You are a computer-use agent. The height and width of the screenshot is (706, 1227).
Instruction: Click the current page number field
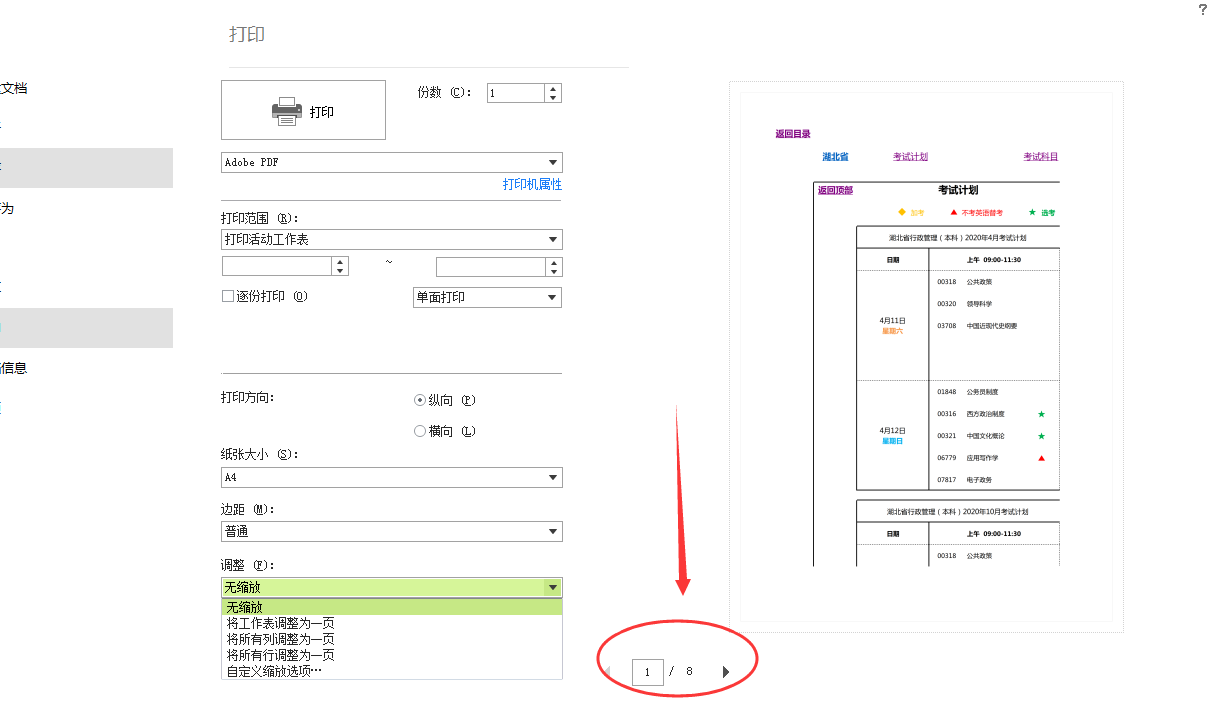pyautogui.click(x=648, y=672)
